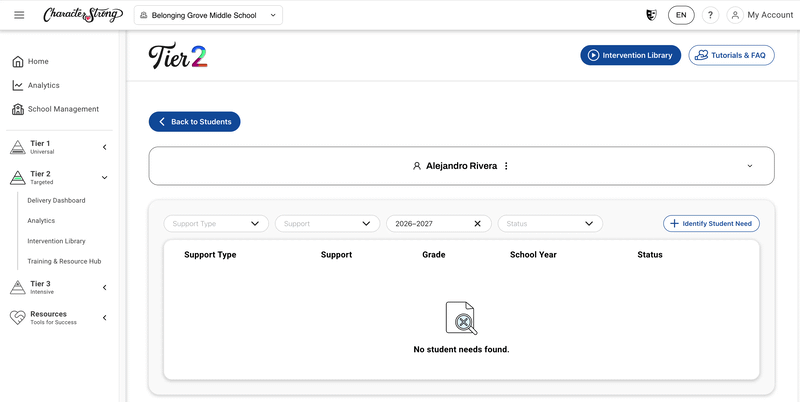Viewport: 800px width, 402px height.
Task: Open Delivery Dashboard under Tier 2
Action: coord(56,200)
